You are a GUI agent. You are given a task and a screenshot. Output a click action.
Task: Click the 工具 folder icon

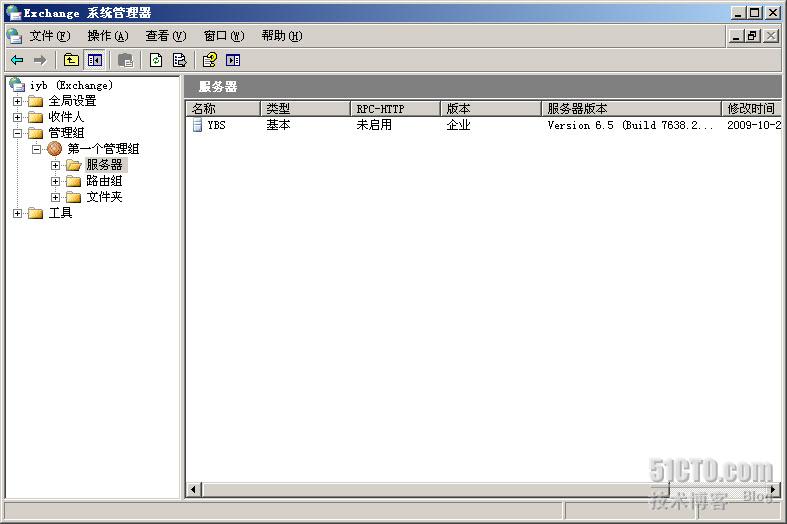pos(35,213)
